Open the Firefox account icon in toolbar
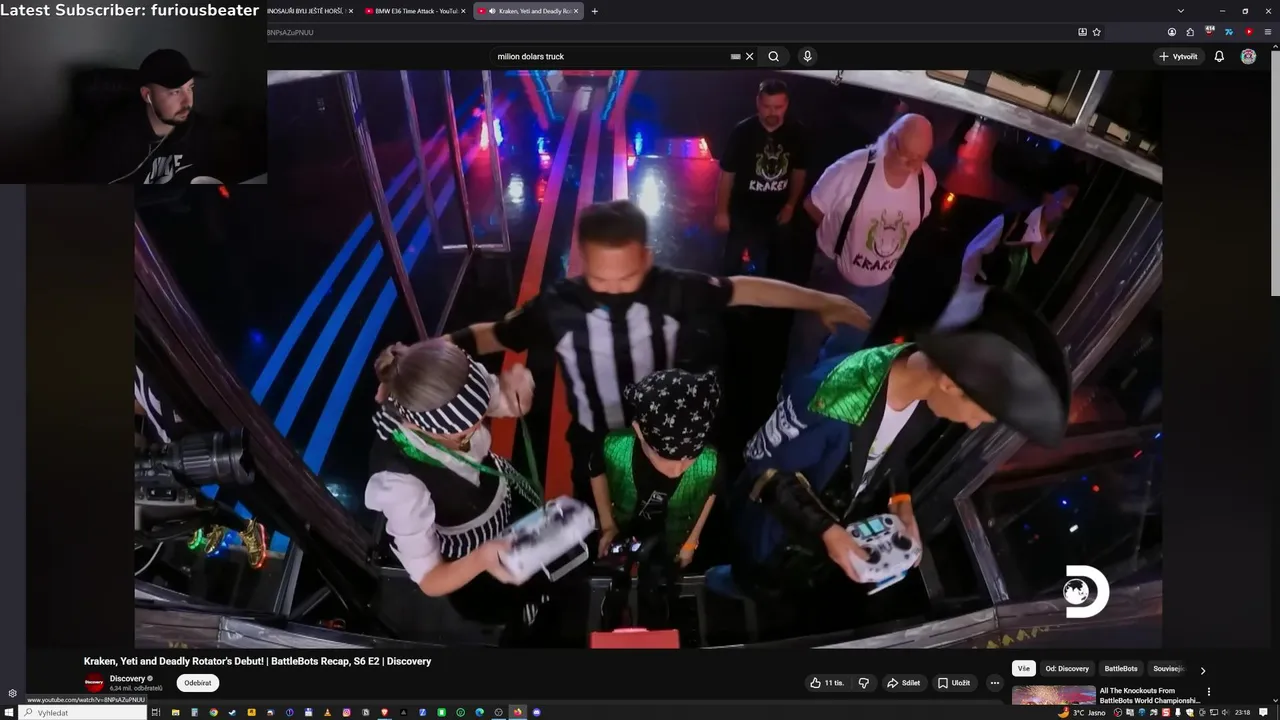The image size is (1280, 720). click(1172, 32)
